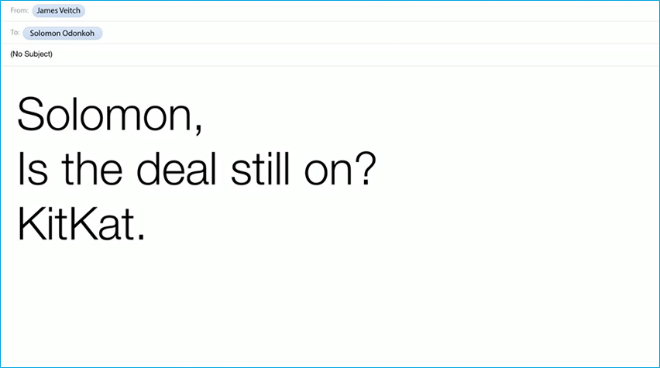
Task: Click the word still in message
Action: click(261, 169)
